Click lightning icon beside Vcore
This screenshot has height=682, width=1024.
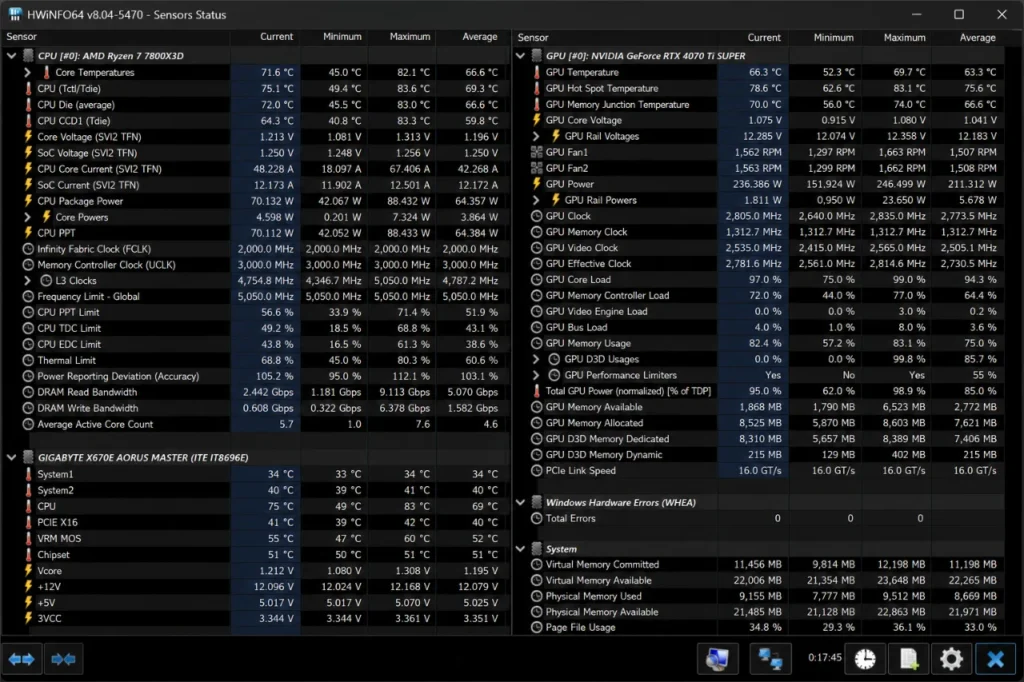coord(28,570)
